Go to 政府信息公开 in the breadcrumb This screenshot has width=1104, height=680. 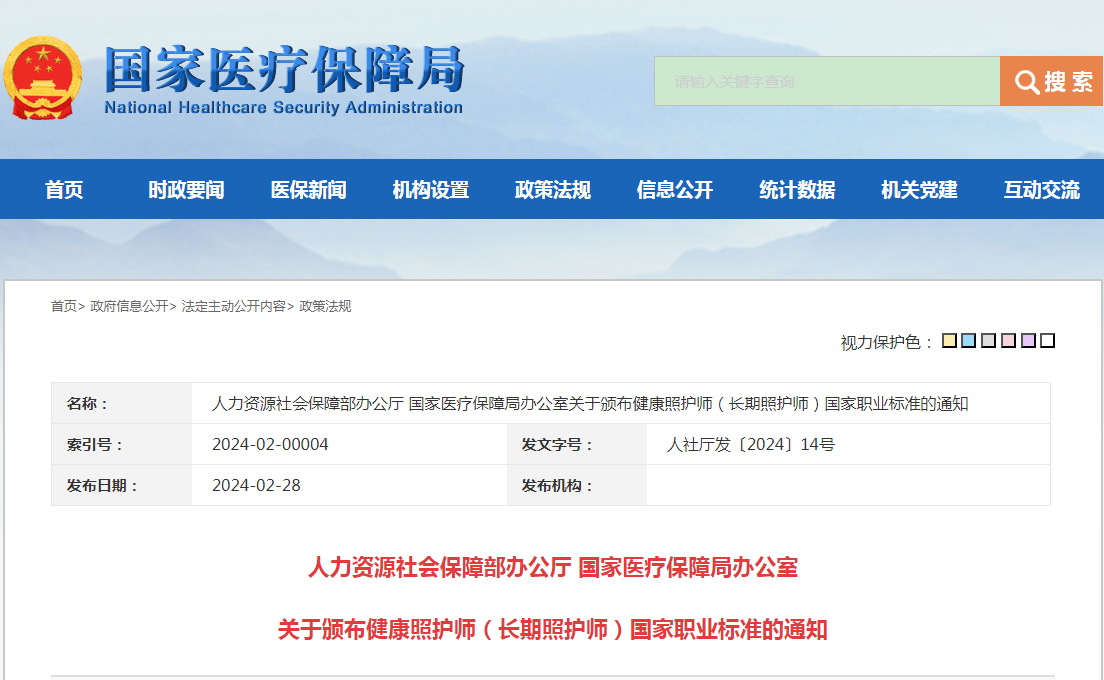click(x=130, y=306)
